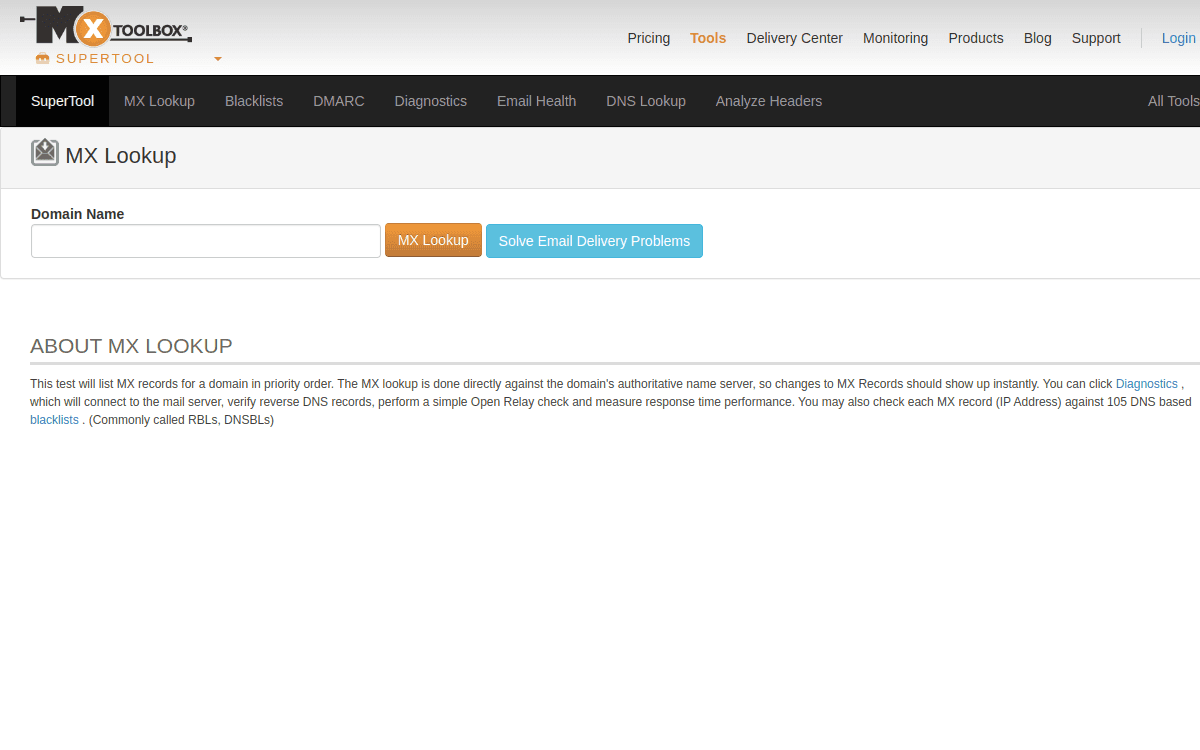Select the Diagnostics tab
The height and width of the screenshot is (750, 1200).
coord(430,101)
